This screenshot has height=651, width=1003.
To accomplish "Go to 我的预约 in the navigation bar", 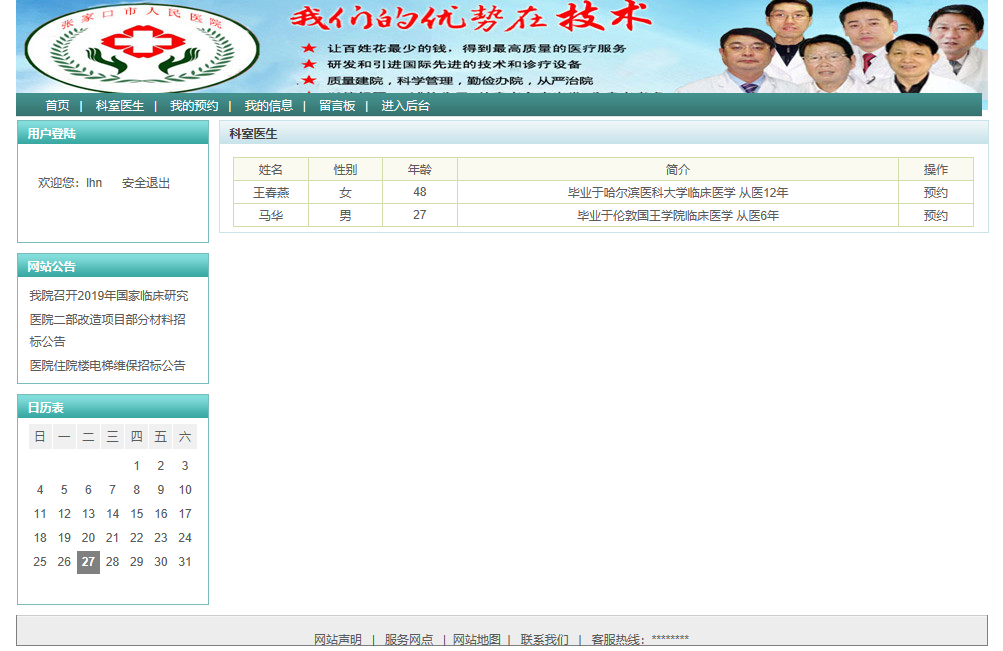I will point(194,106).
